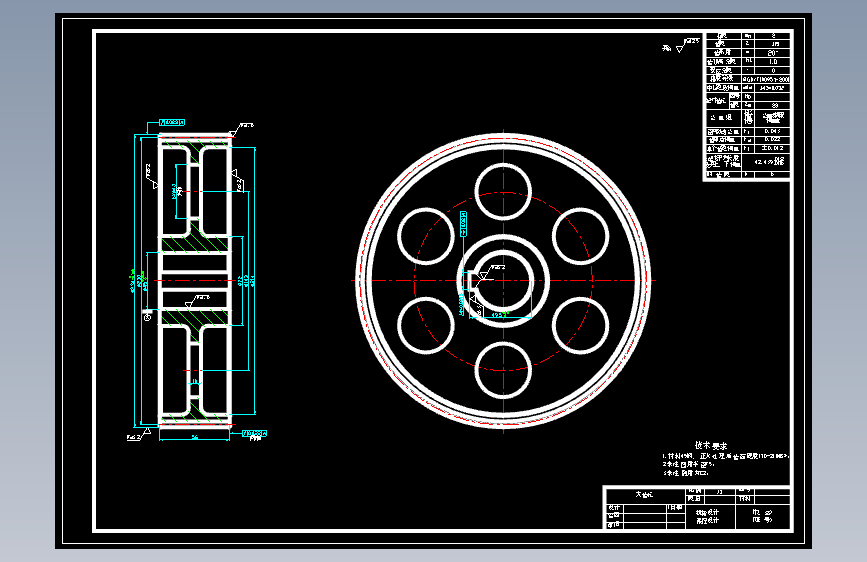Pick the upper hatched hub section area
The width and height of the screenshot is (867, 562).
point(195,244)
